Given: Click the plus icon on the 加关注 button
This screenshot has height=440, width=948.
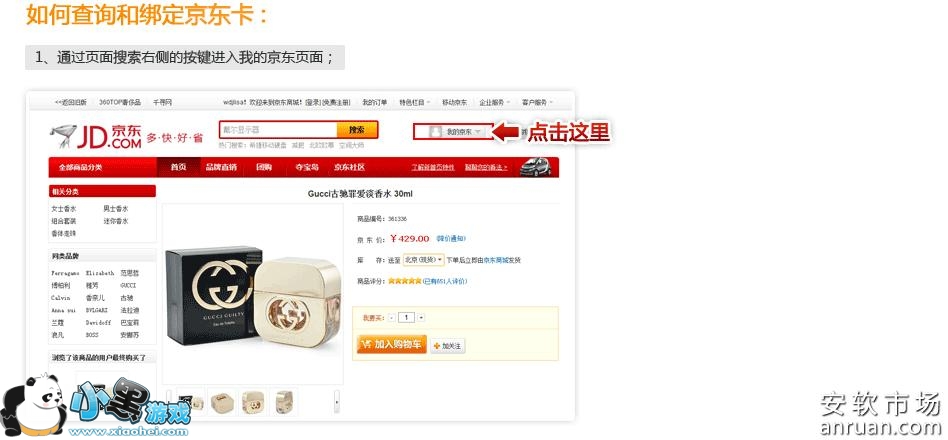Looking at the screenshot, I should click(437, 346).
